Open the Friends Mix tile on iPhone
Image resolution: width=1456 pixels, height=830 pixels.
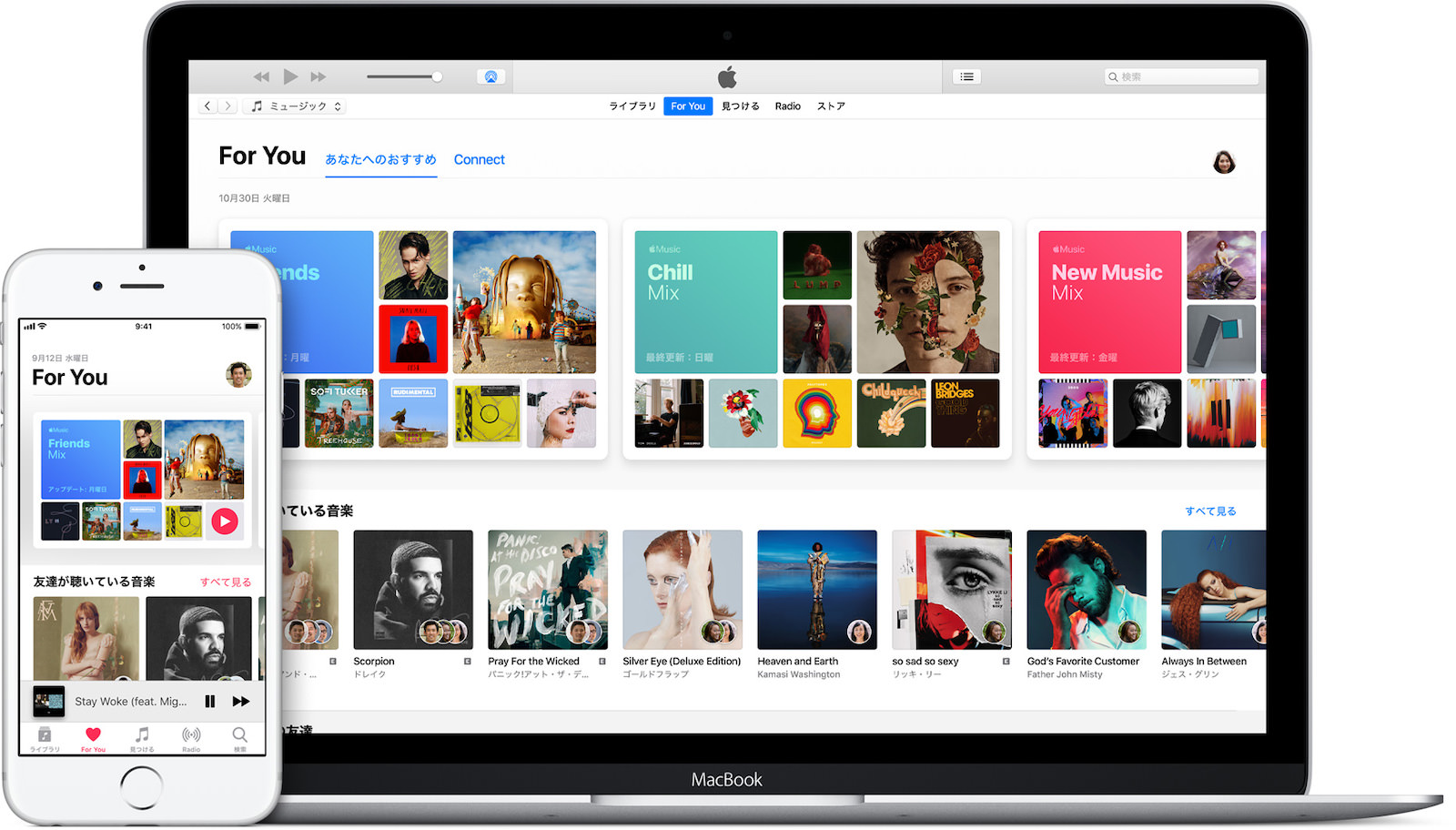[x=81, y=459]
